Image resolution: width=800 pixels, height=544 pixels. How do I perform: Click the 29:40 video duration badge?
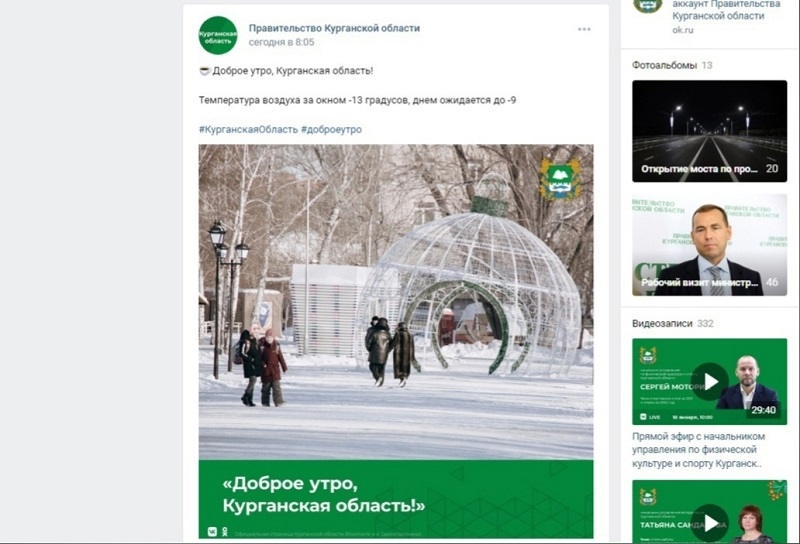[x=763, y=410]
